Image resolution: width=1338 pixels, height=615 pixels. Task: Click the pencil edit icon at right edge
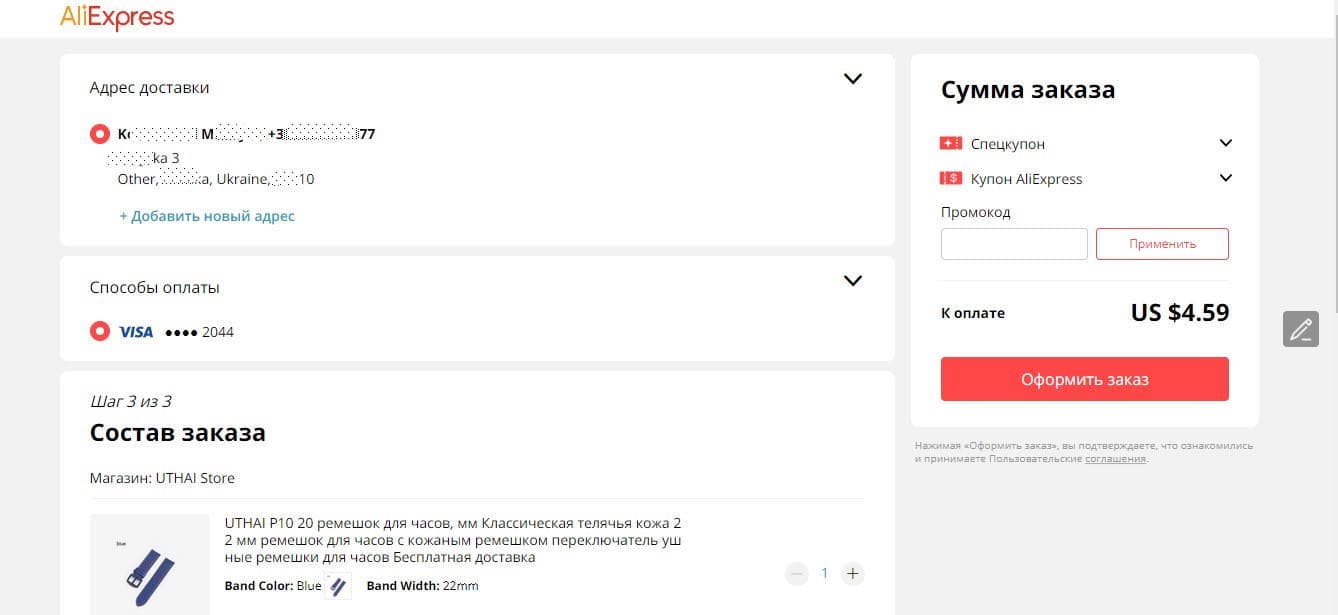click(x=1301, y=329)
